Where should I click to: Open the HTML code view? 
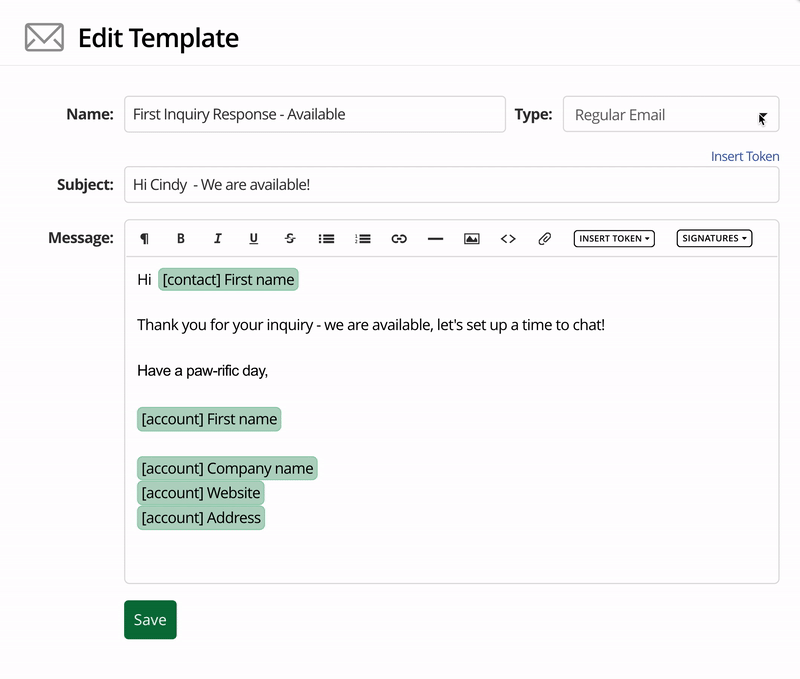pyautogui.click(x=508, y=239)
